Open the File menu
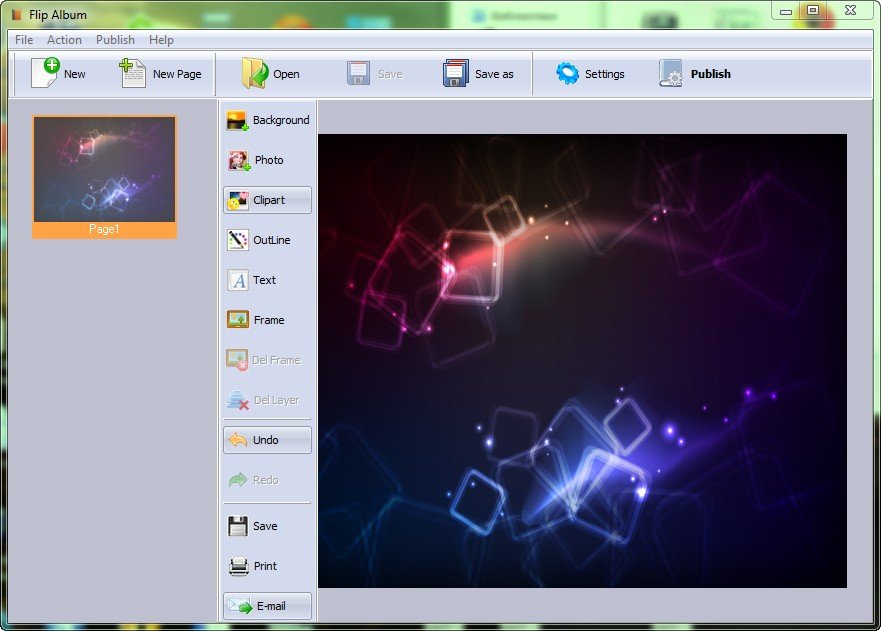Viewport: 881px width, 631px height. [x=24, y=40]
